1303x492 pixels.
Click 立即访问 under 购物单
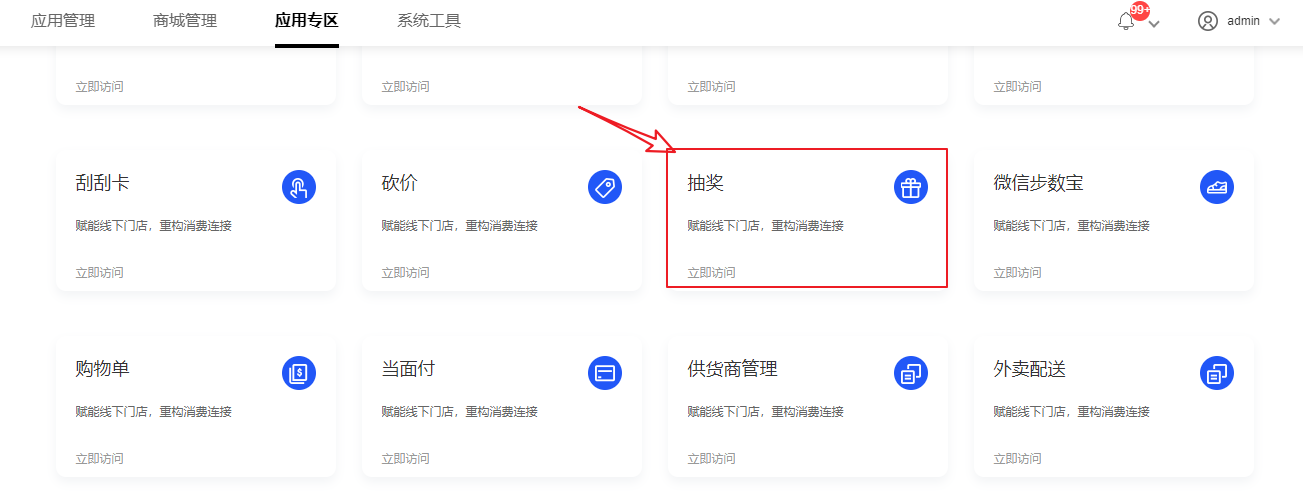[100, 458]
